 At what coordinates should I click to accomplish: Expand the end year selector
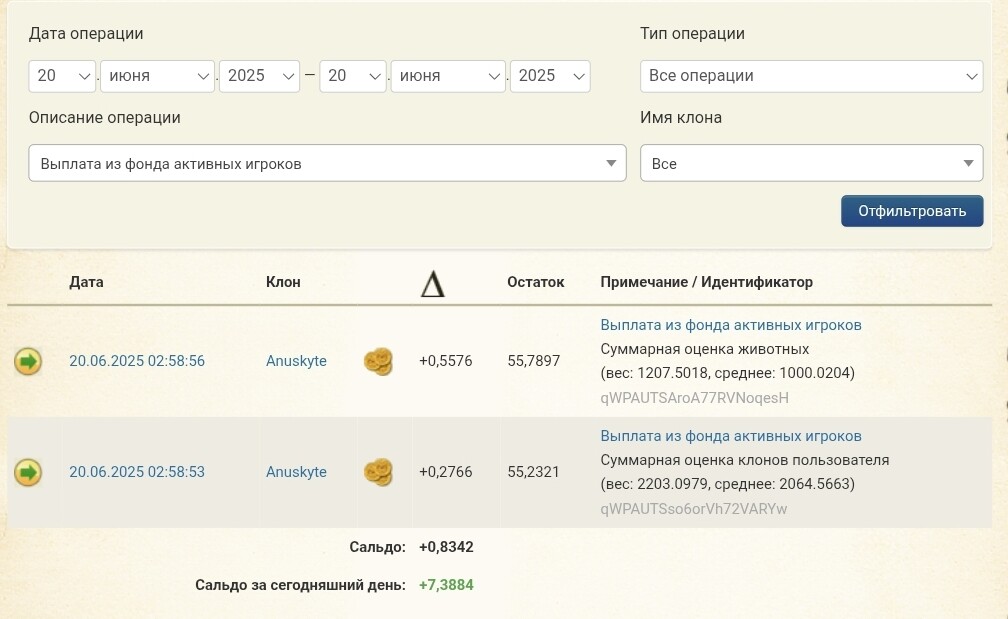[x=549, y=76]
